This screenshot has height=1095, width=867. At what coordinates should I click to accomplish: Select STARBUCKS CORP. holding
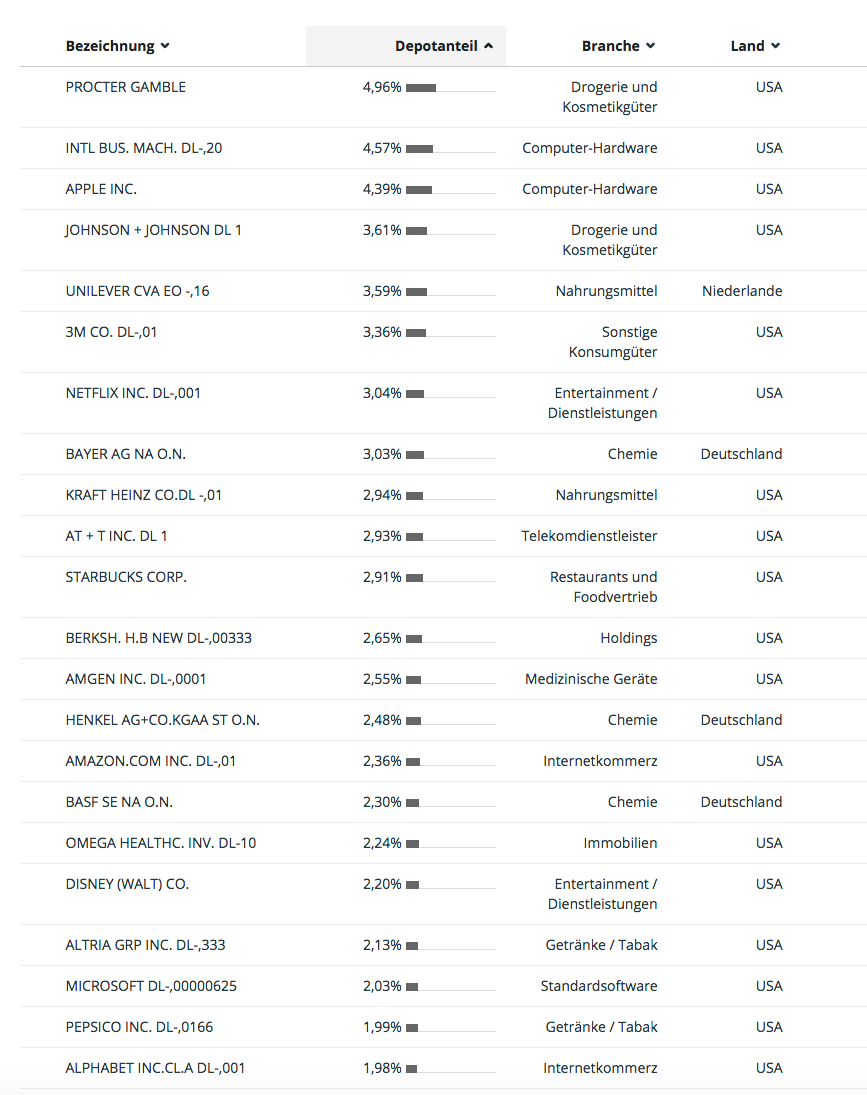126,578
